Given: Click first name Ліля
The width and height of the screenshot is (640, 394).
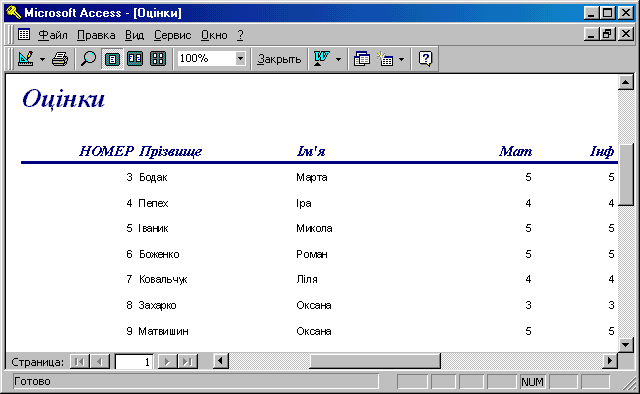Looking at the screenshot, I should (307, 280).
